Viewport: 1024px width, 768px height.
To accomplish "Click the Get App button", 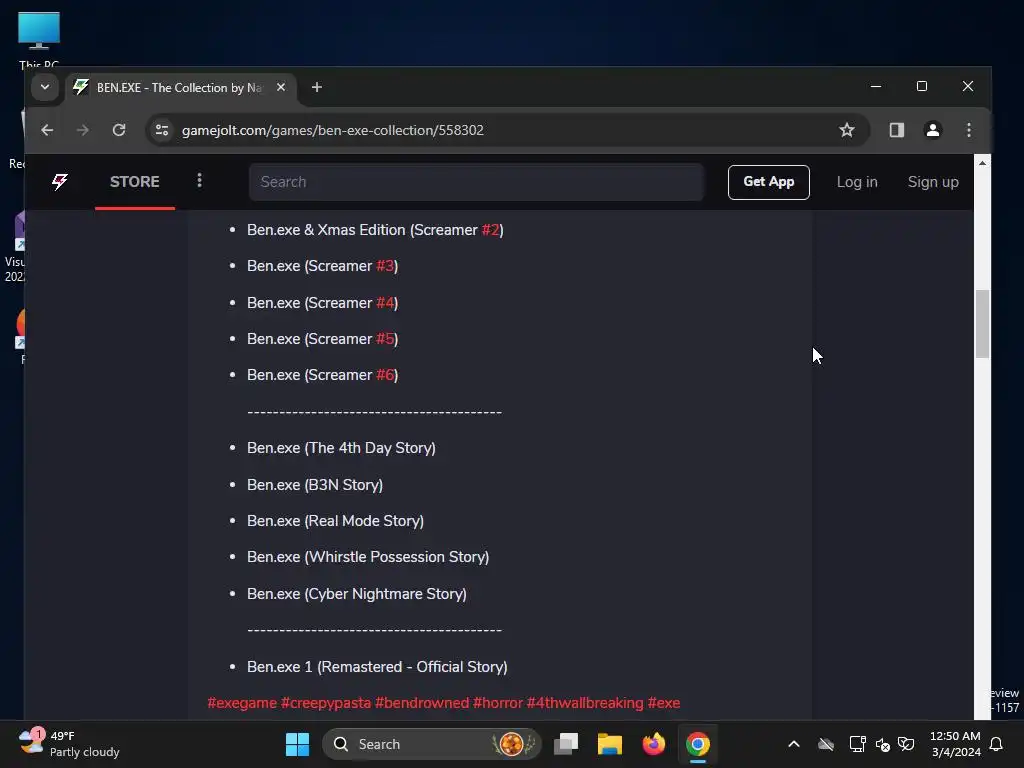I will coord(768,182).
